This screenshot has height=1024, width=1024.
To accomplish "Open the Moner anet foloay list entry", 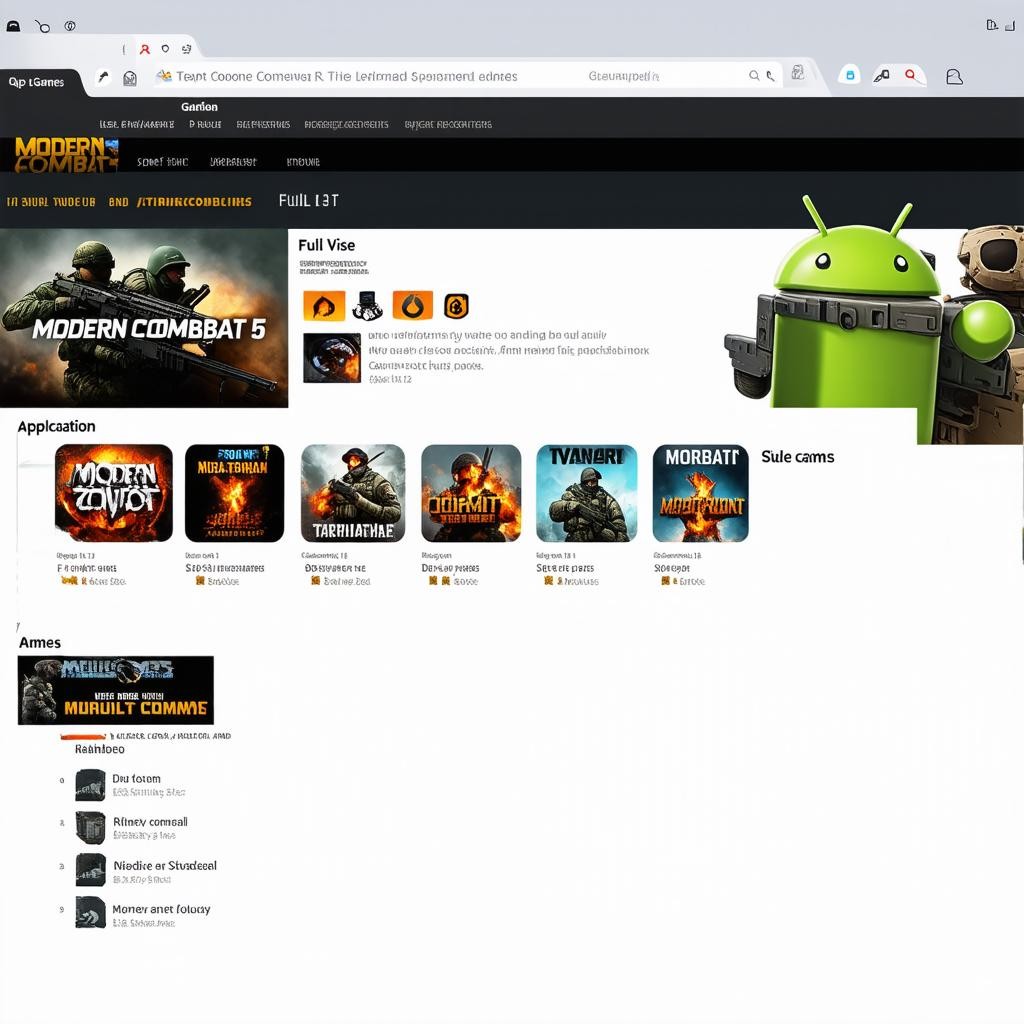I will [161, 909].
